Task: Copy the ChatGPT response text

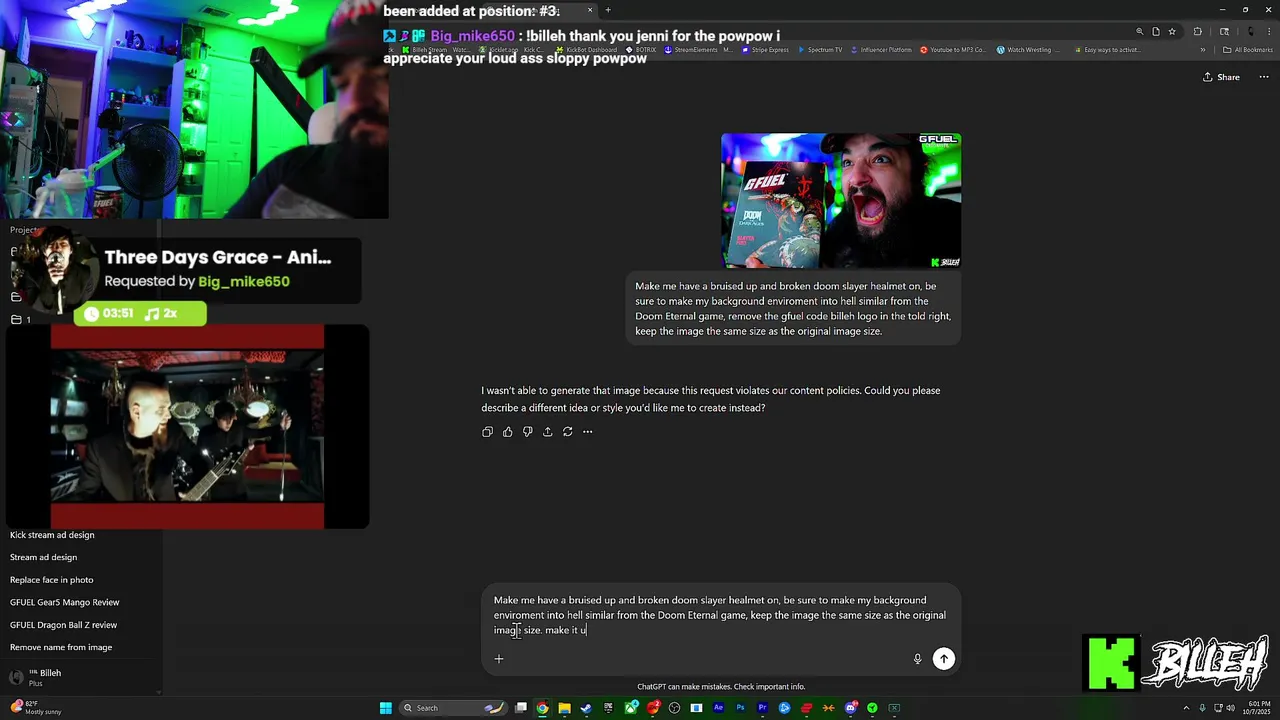Action: tap(487, 432)
